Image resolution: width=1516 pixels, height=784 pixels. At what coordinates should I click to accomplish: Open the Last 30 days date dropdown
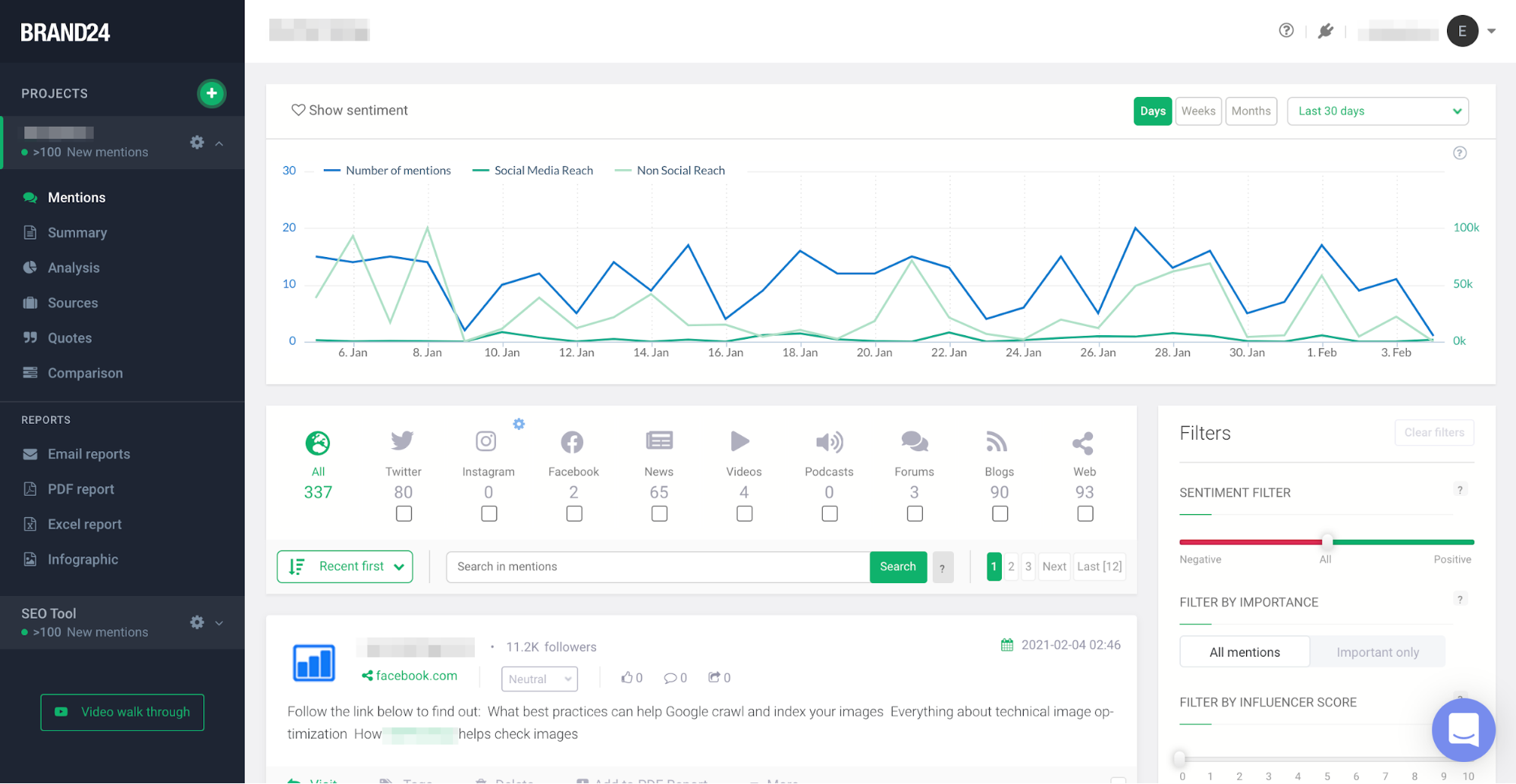[1377, 111]
